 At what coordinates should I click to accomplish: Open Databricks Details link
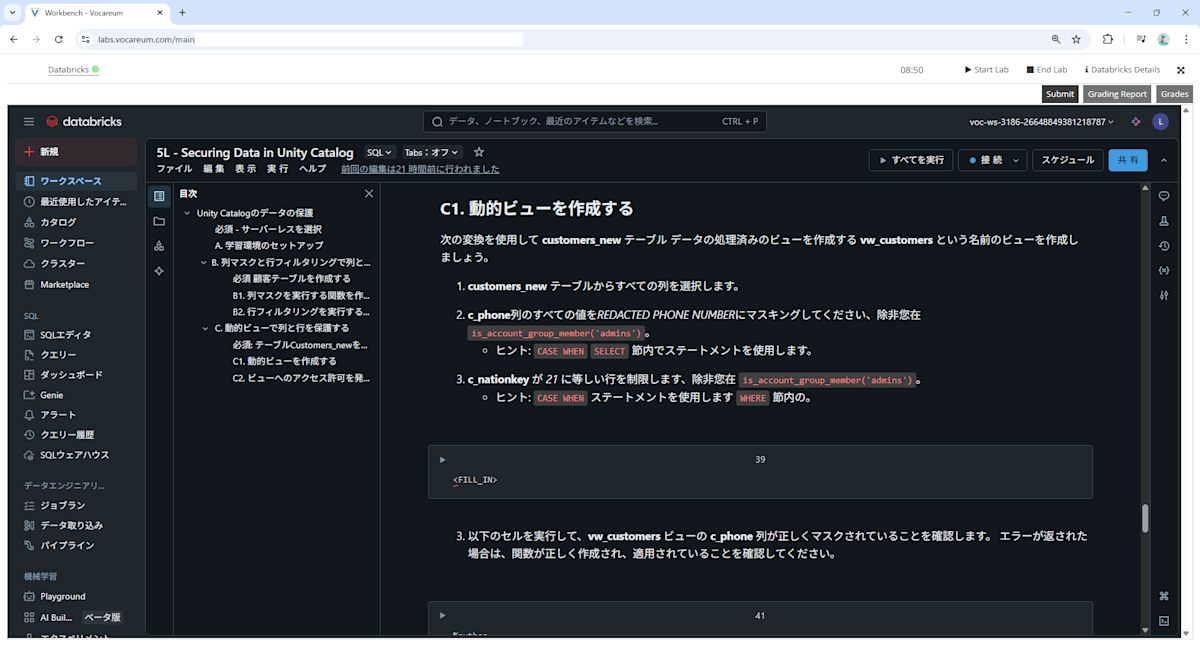pyautogui.click(x=1122, y=70)
